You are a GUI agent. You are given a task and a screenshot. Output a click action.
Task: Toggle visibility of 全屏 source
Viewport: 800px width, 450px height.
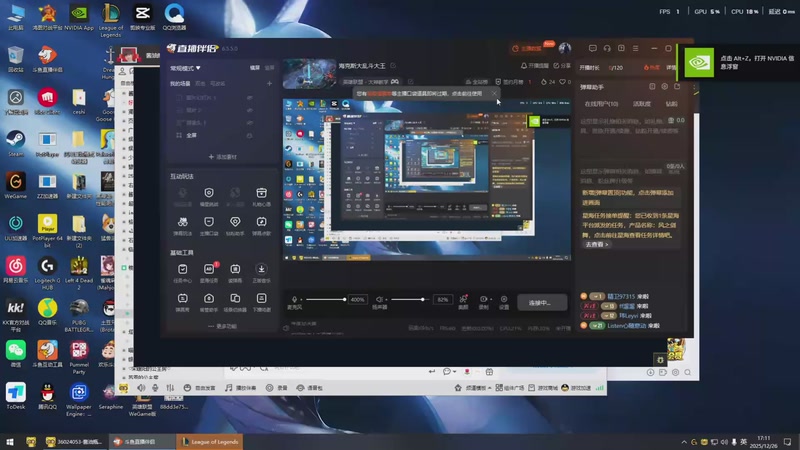coord(249,135)
